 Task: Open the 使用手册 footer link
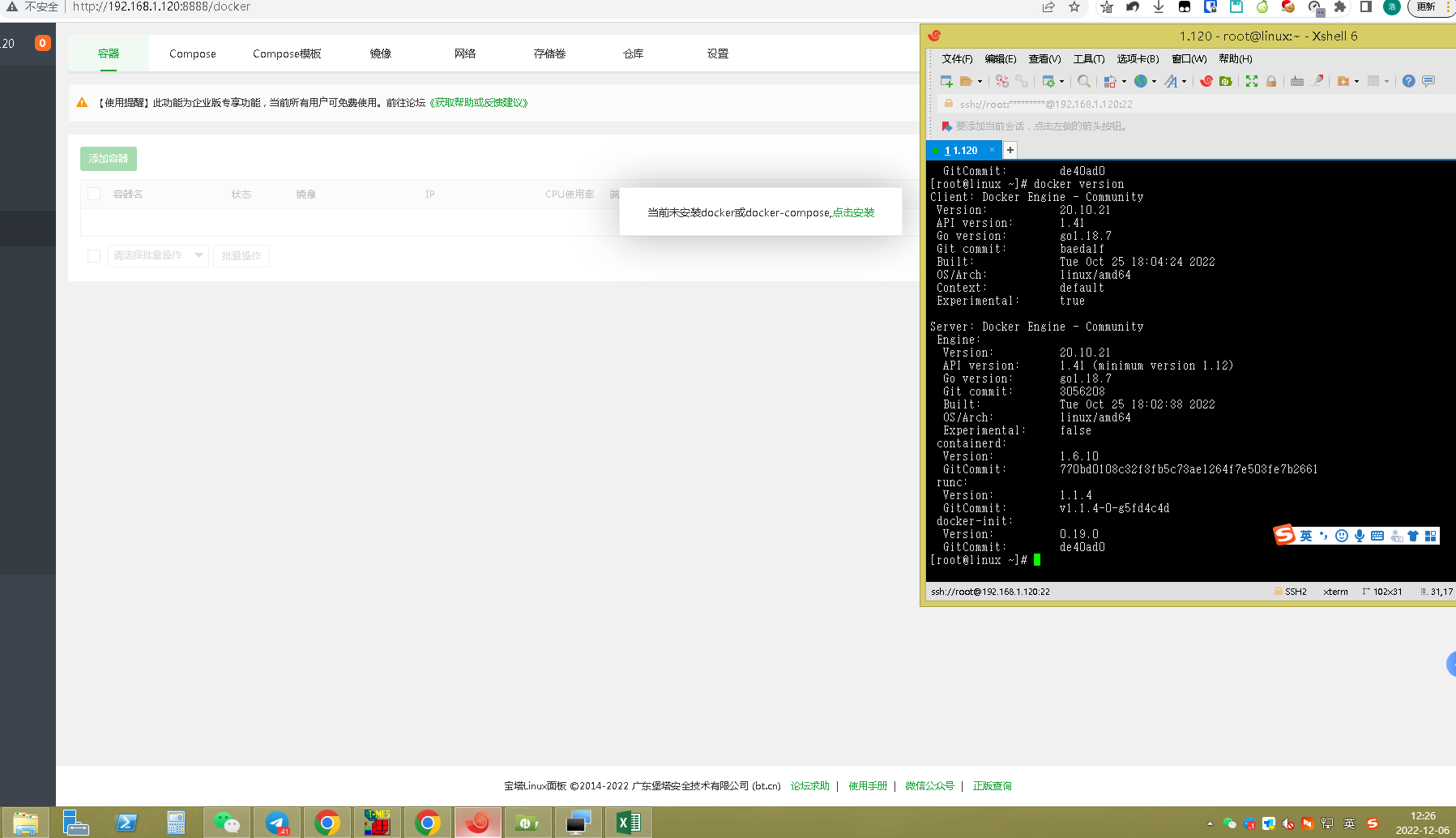868,786
